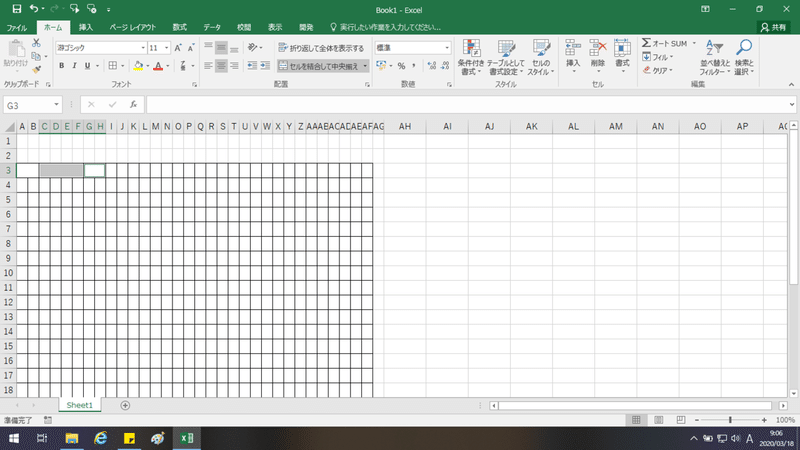Toggle Bold formatting

62,66
